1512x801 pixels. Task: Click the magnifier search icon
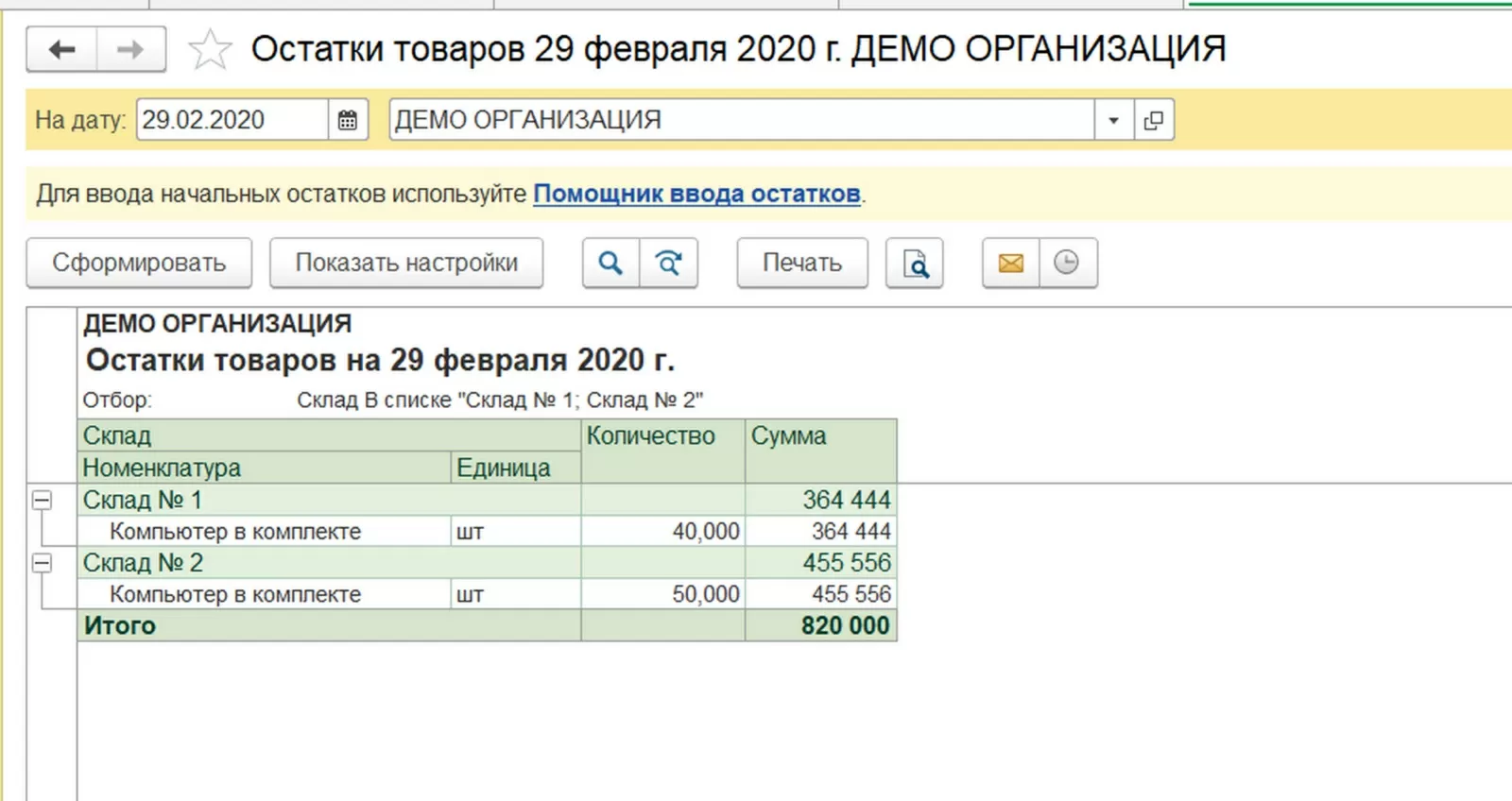[610, 263]
